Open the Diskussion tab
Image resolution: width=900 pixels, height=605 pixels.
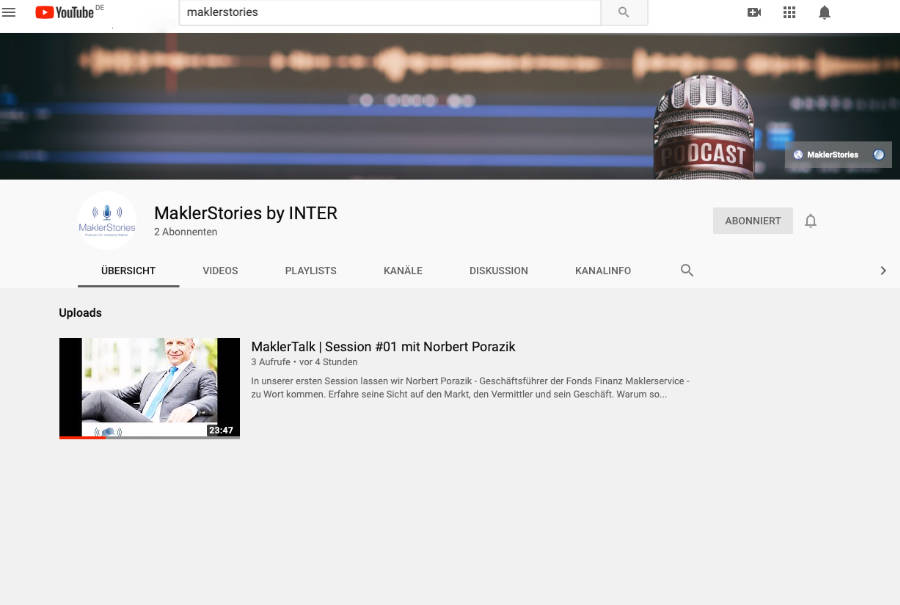pos(499,270)
